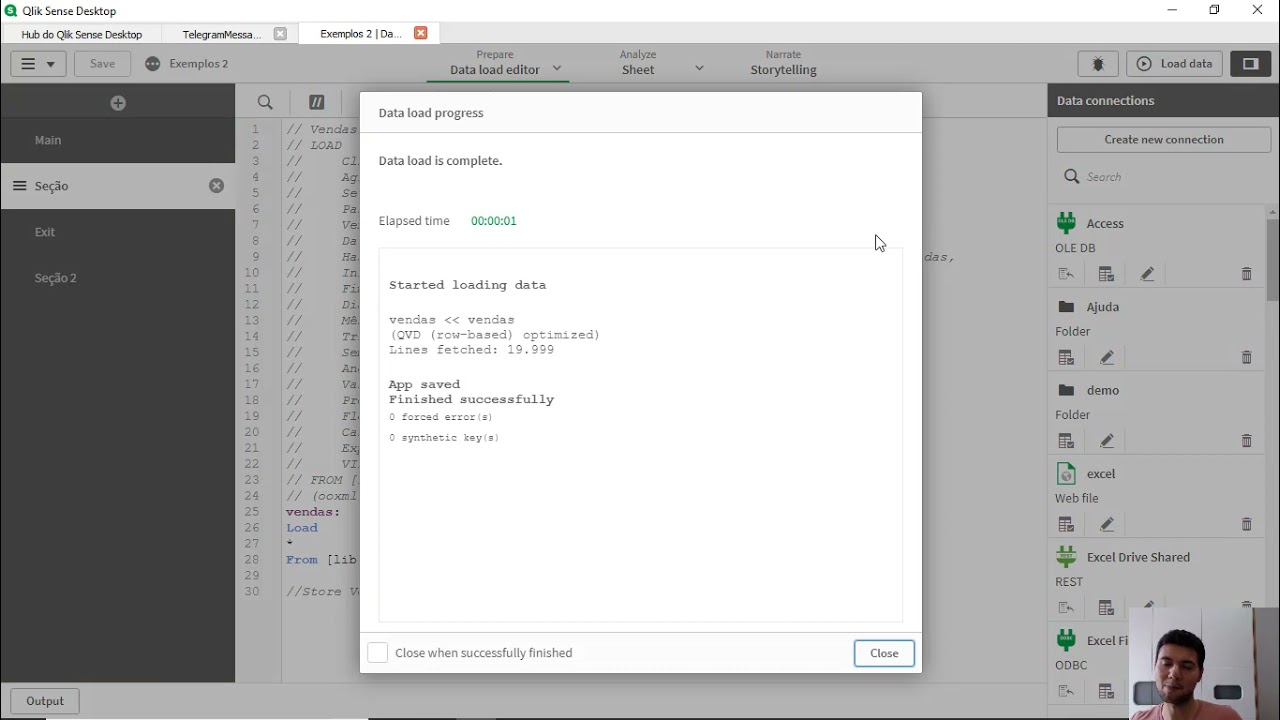Viewport: 1280px width, 720px height.
Task: Click the data connections scrollbar
Action: pos(1272,260)
